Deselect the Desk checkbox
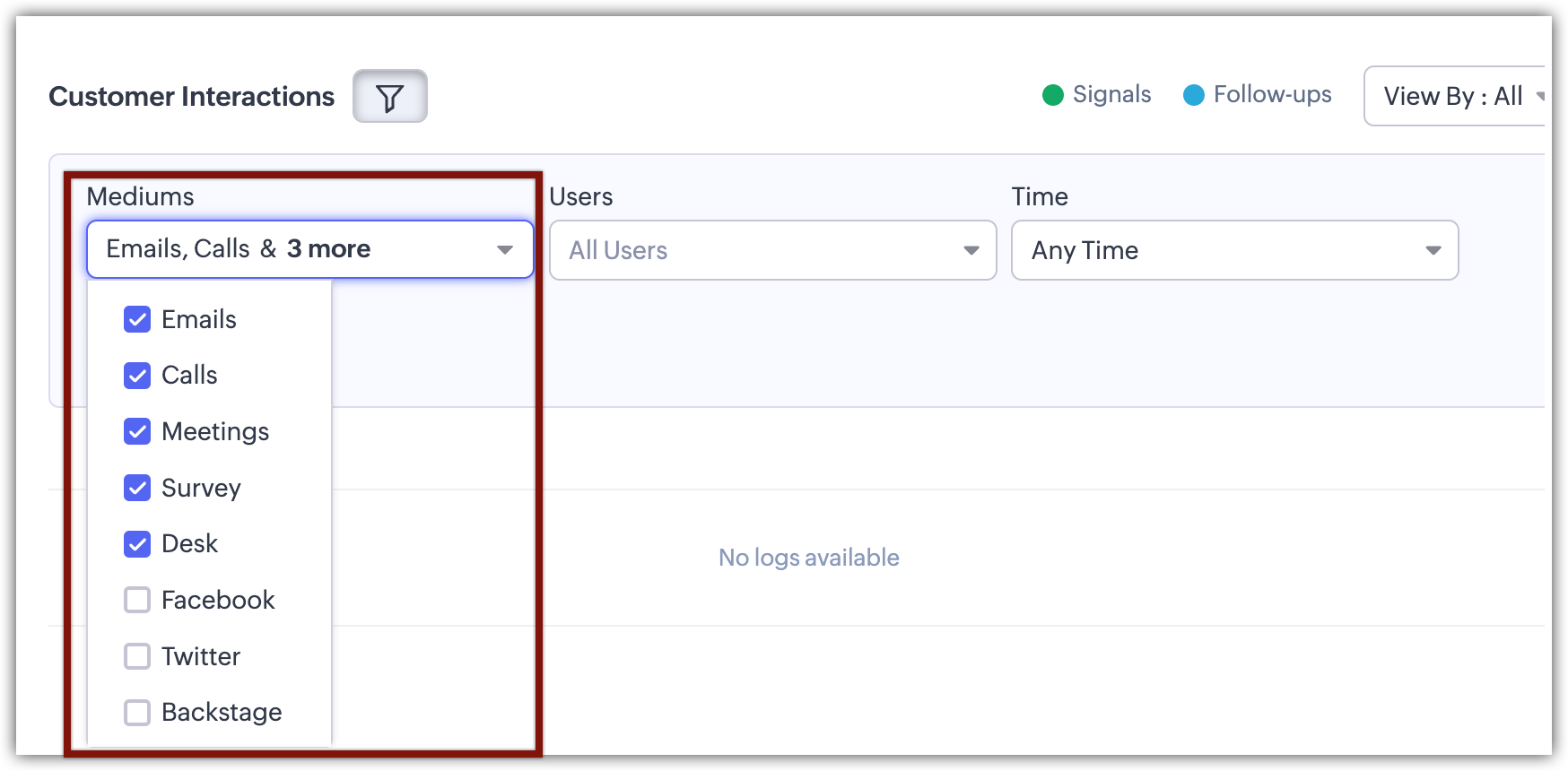 [x=137, y=543]
